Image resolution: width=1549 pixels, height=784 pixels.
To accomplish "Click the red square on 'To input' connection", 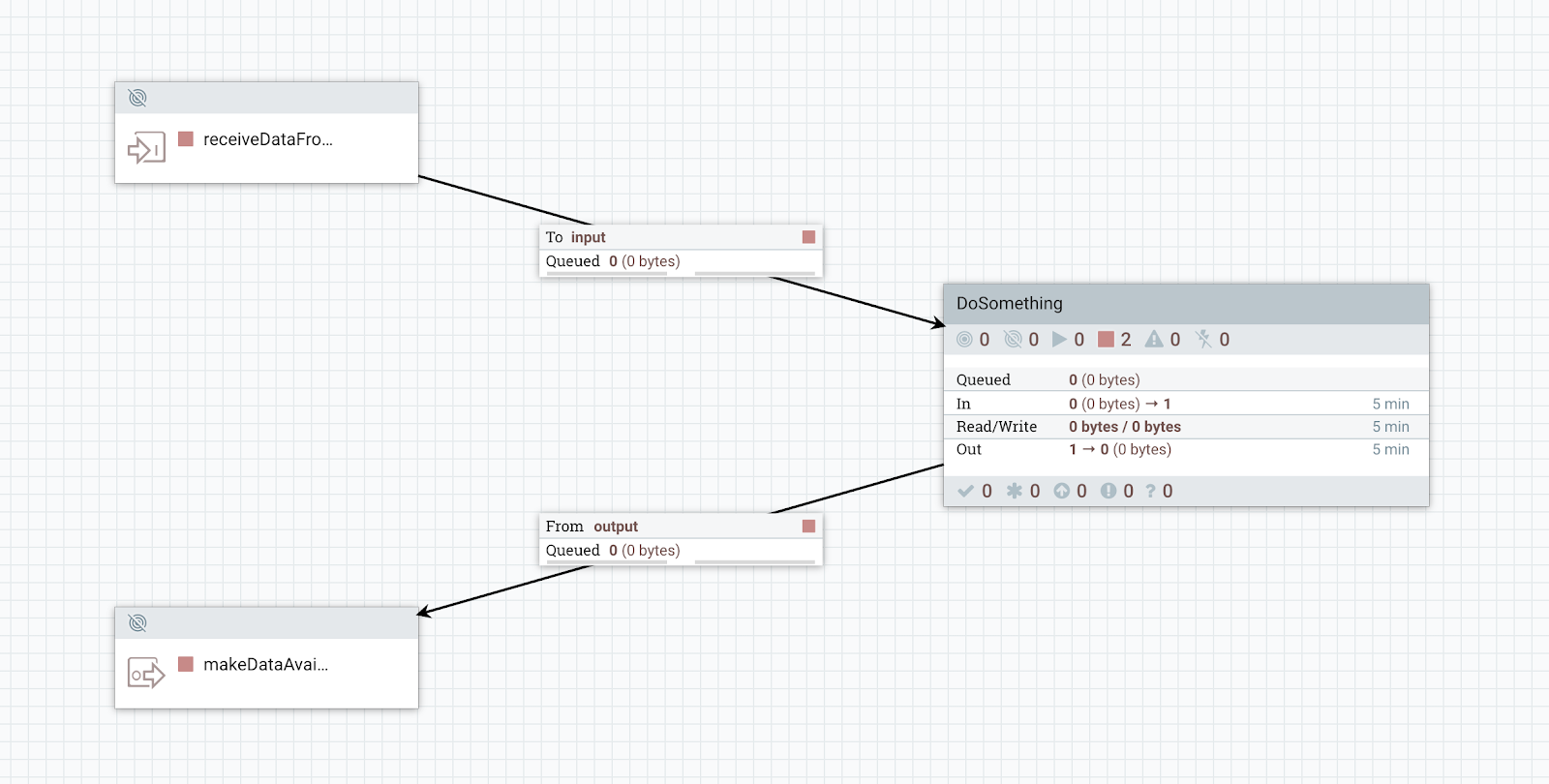I will click(808, 237).
